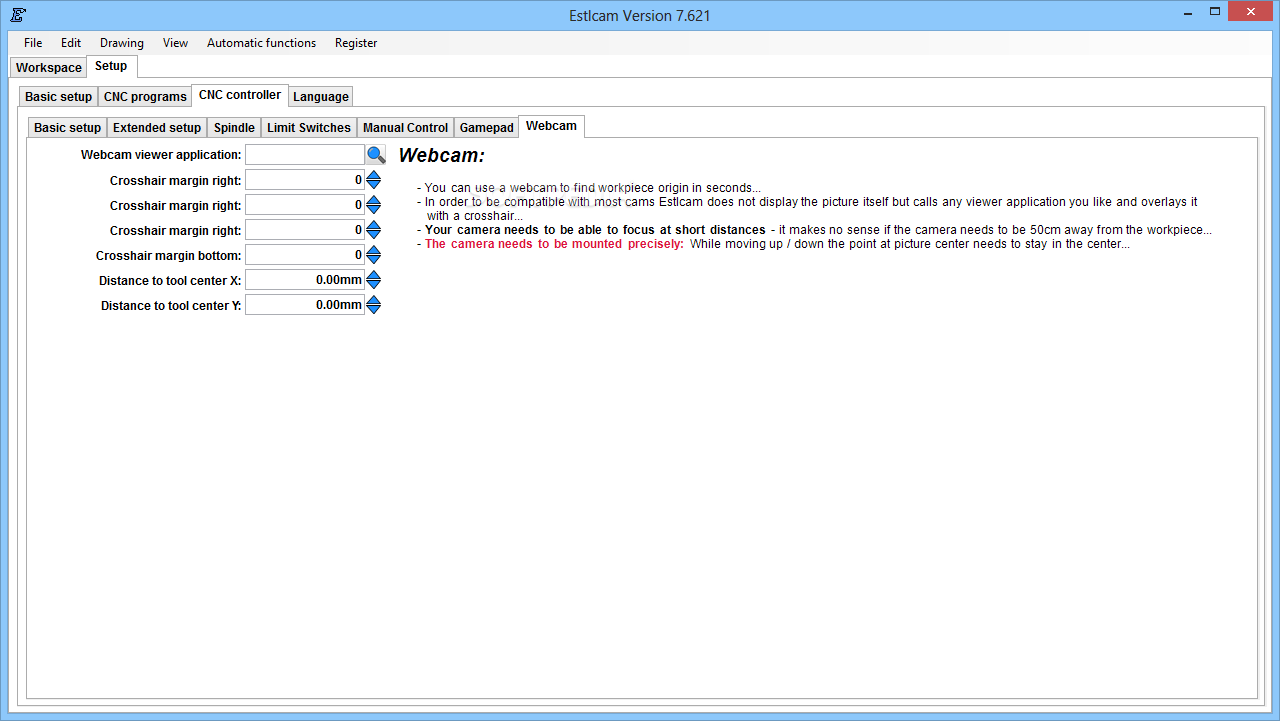This screenshot has height=721, width=1280.
Task: Open the Register menu
Action: point(356,43)
